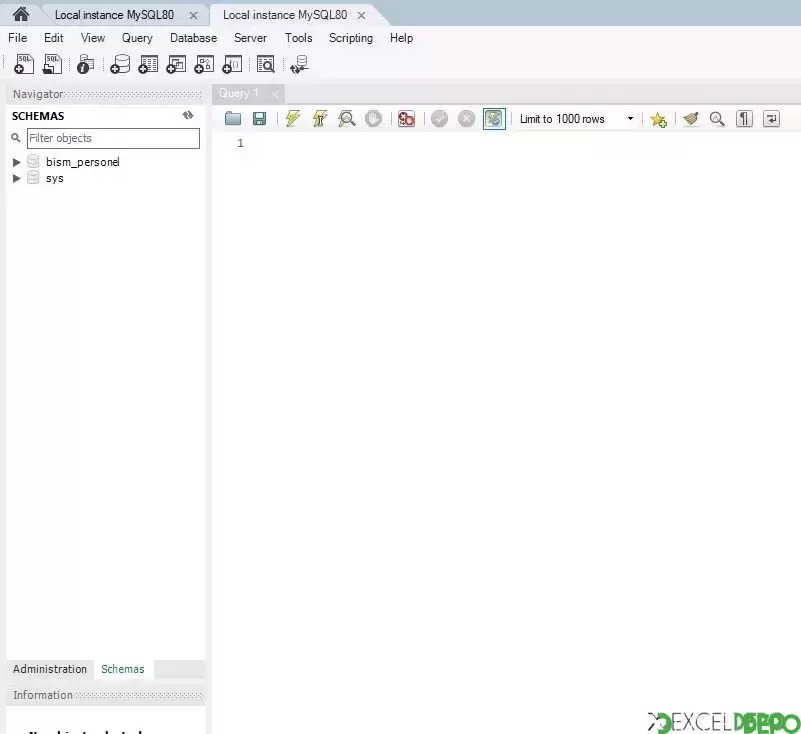Go to the Home screen icon
The height and width of the screenshot is (734, 801).
click(x=21, y=14)
